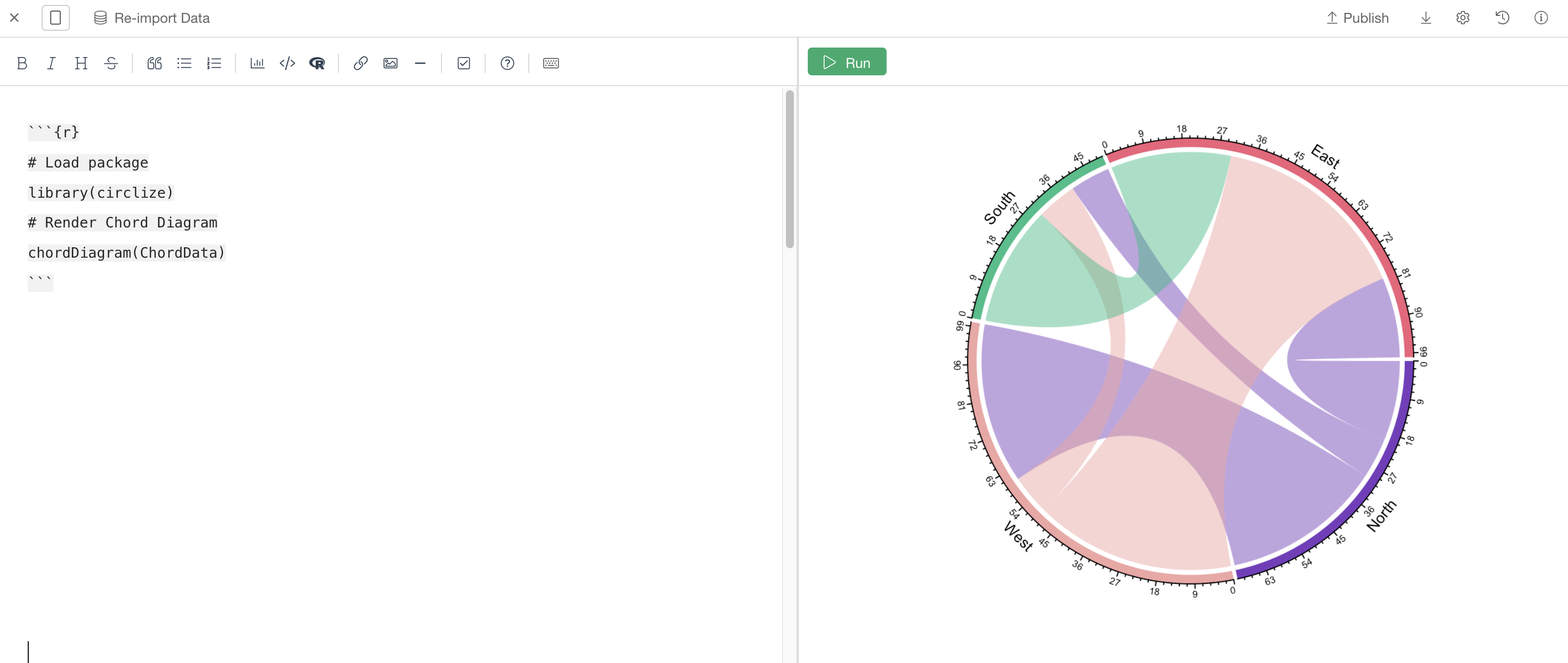Viewport: 1568px width, 663px height.
Task: Click the West label on chord diagram
Action: point(1018,536)
